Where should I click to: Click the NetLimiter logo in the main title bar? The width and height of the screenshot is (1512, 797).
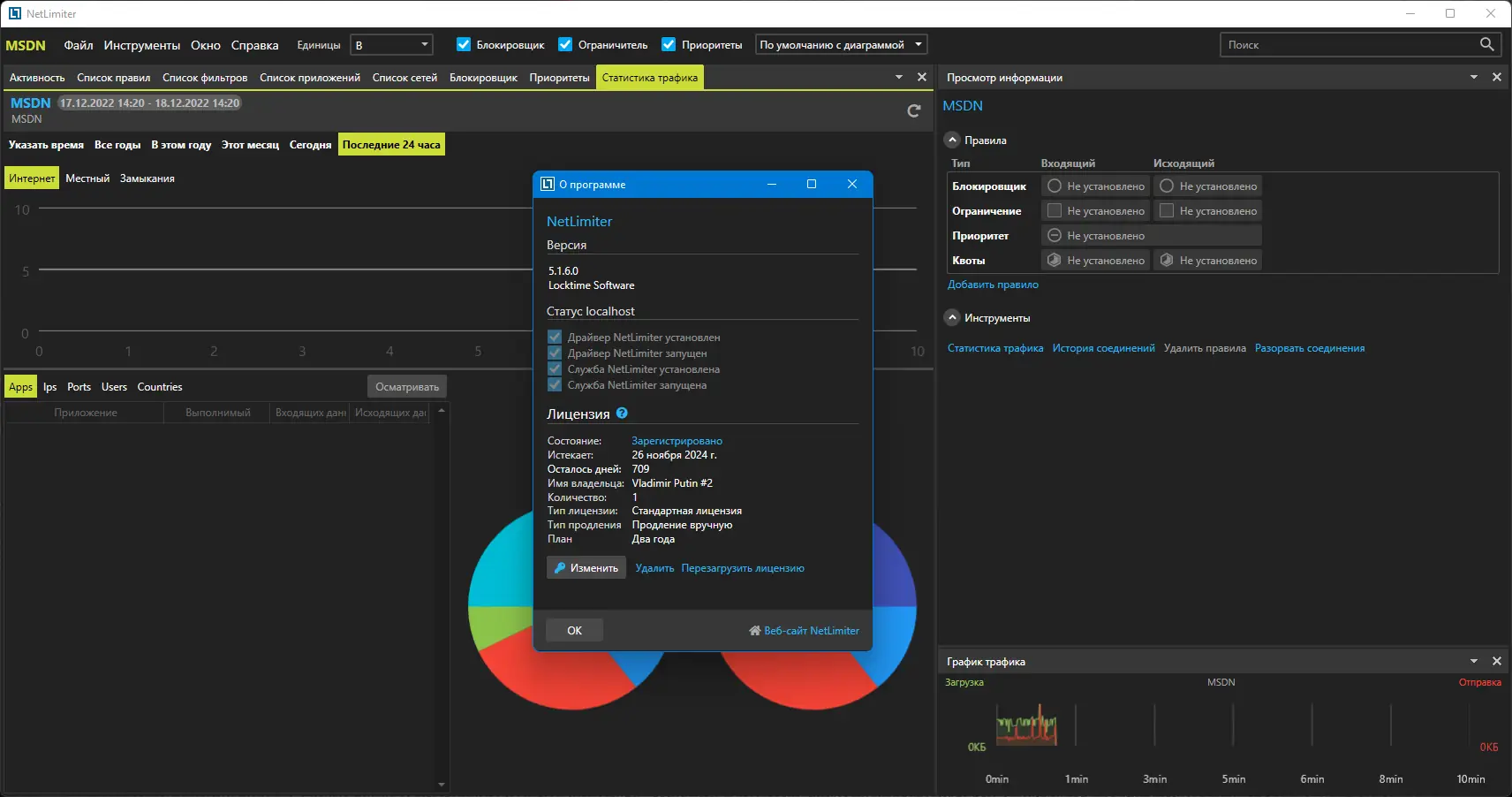point(15,13)
